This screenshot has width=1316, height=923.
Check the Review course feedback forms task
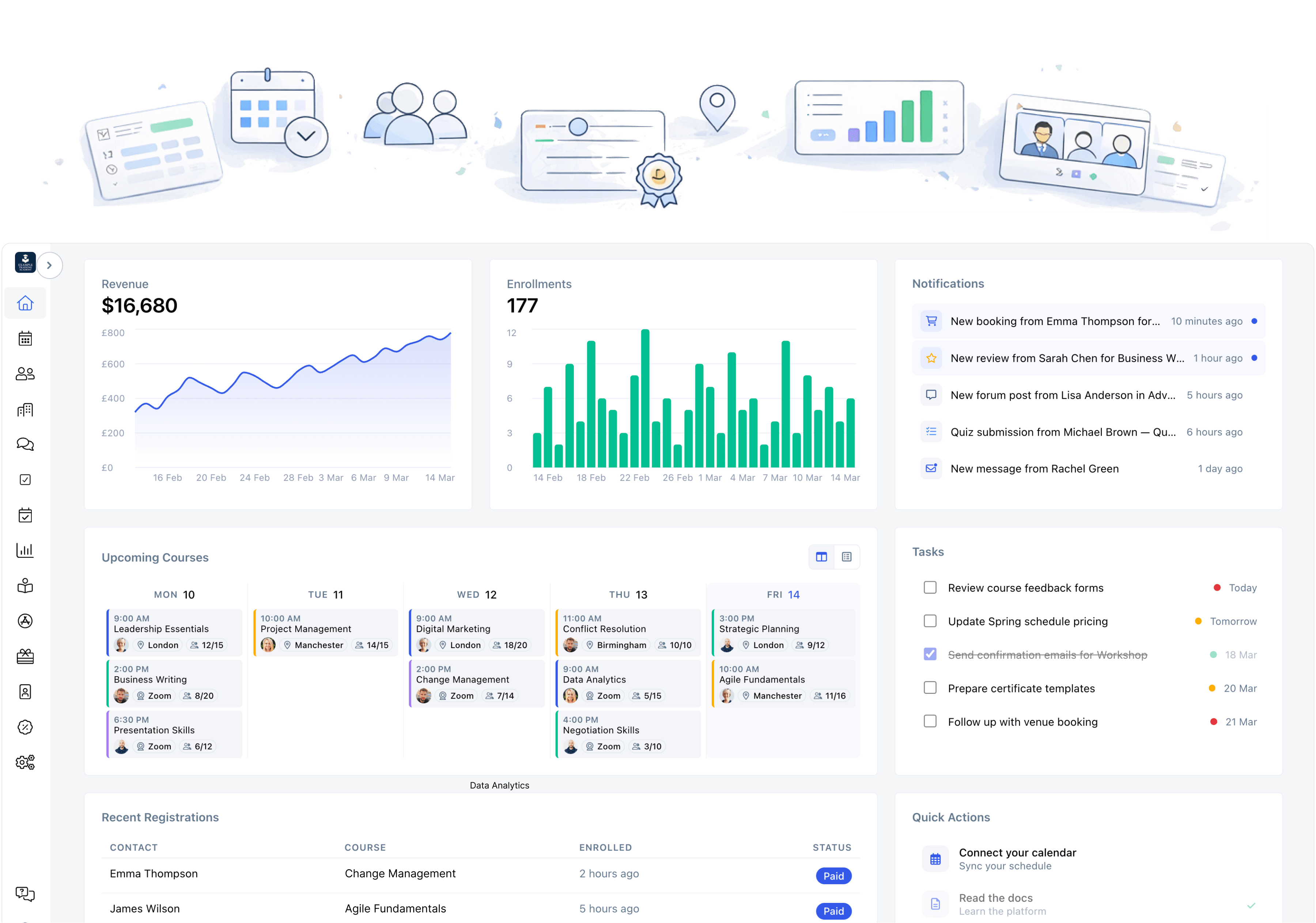930,588
